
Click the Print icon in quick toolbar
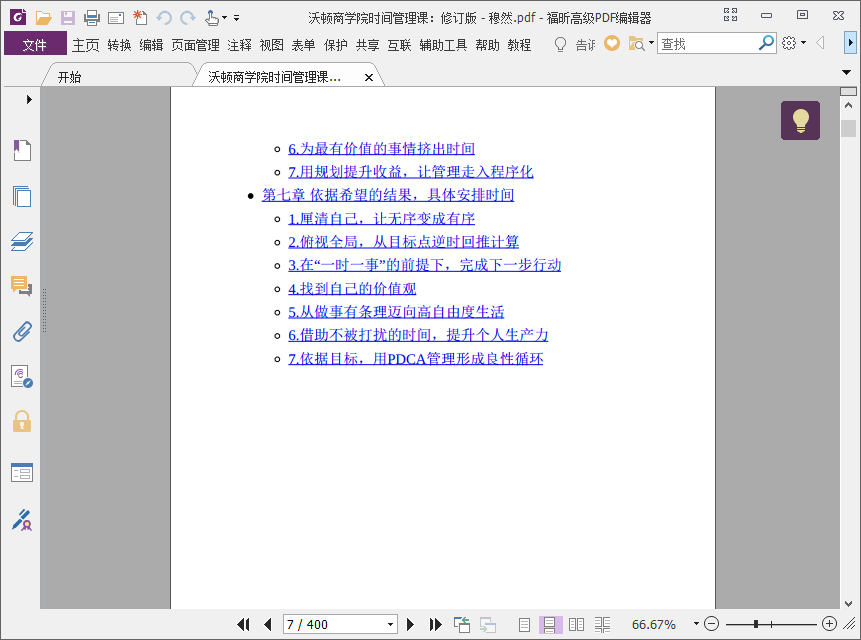(x=92, y=18)
